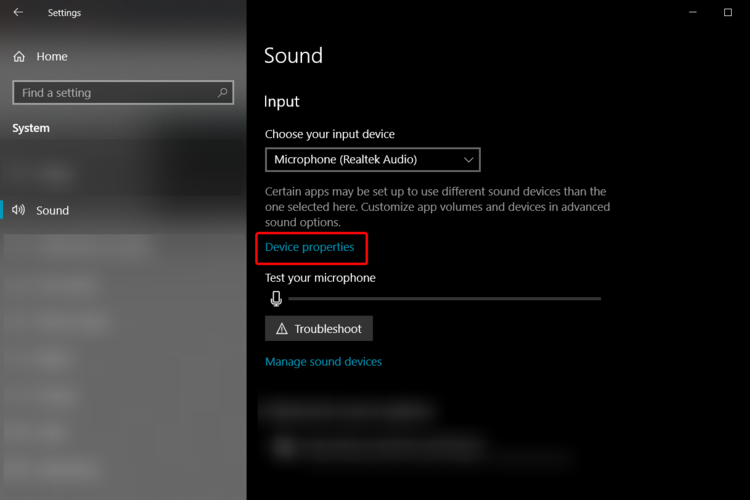
Task: Click the warning triangle on Troubleshoot
Action: coord(282,329)
